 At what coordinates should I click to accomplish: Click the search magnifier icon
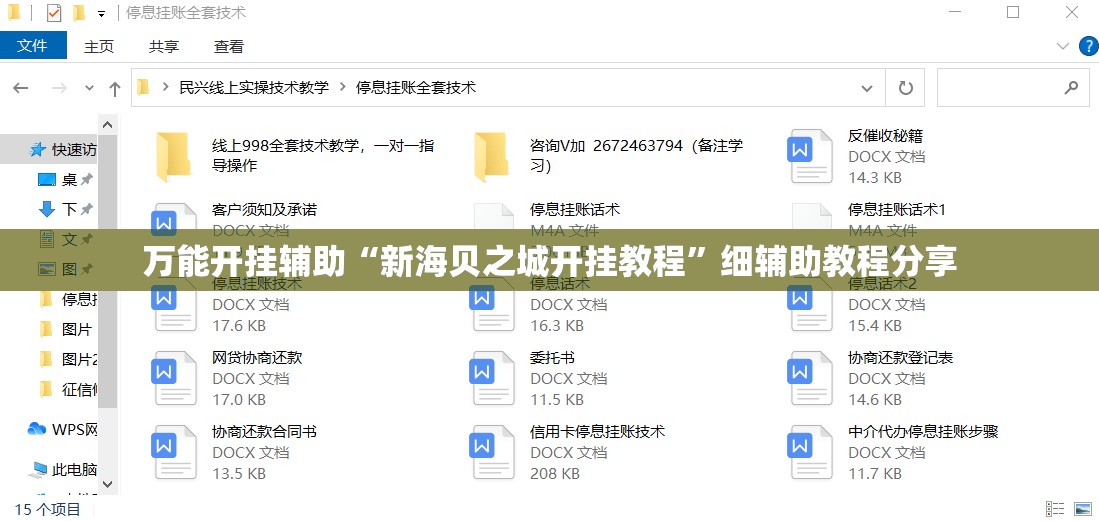1071,88
